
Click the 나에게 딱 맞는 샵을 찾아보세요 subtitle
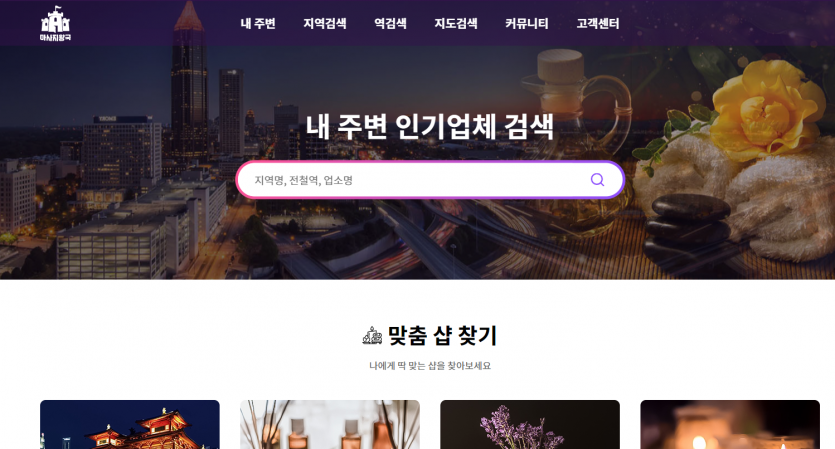click(430, 366)
